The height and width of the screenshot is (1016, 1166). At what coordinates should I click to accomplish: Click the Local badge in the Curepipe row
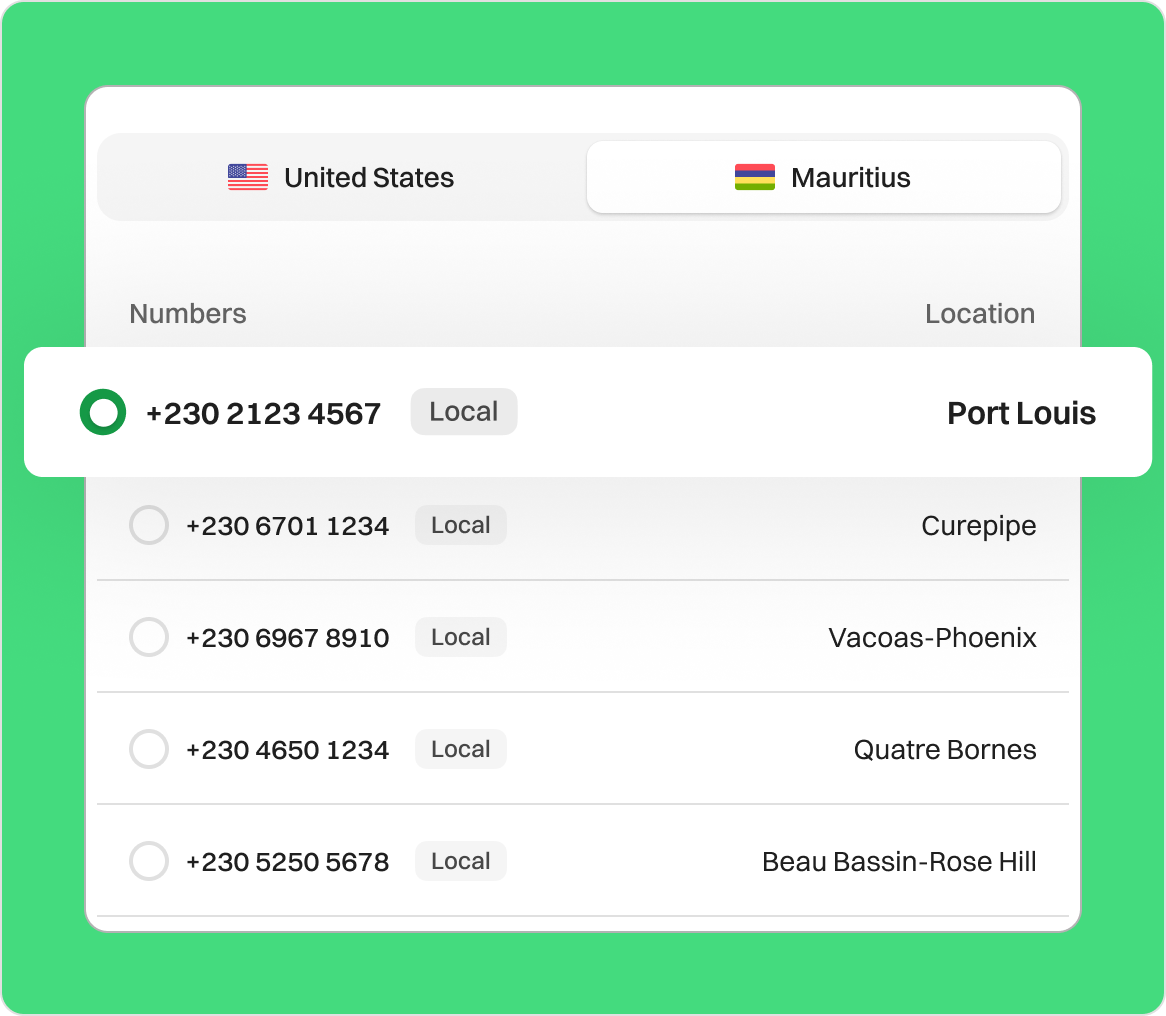pyautogui.click(x=461, y=526)
